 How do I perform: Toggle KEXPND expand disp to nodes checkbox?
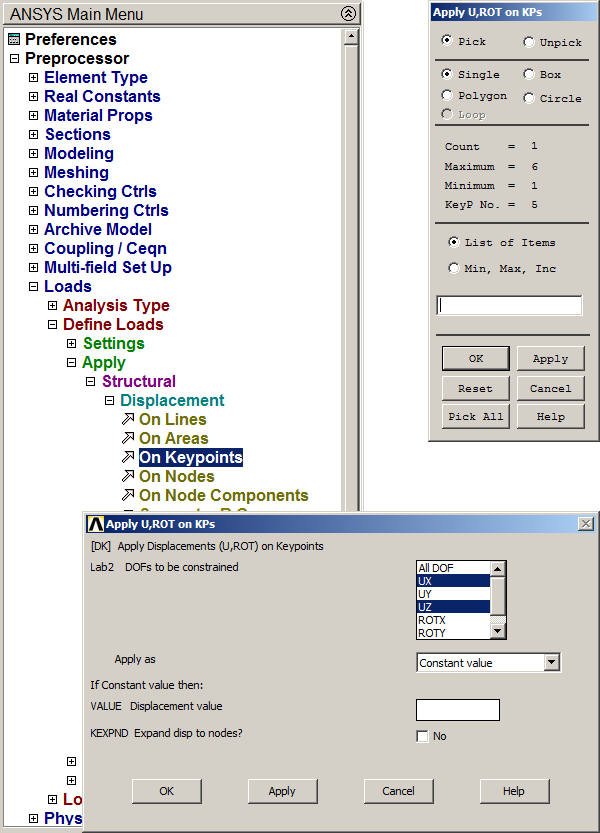422,736
